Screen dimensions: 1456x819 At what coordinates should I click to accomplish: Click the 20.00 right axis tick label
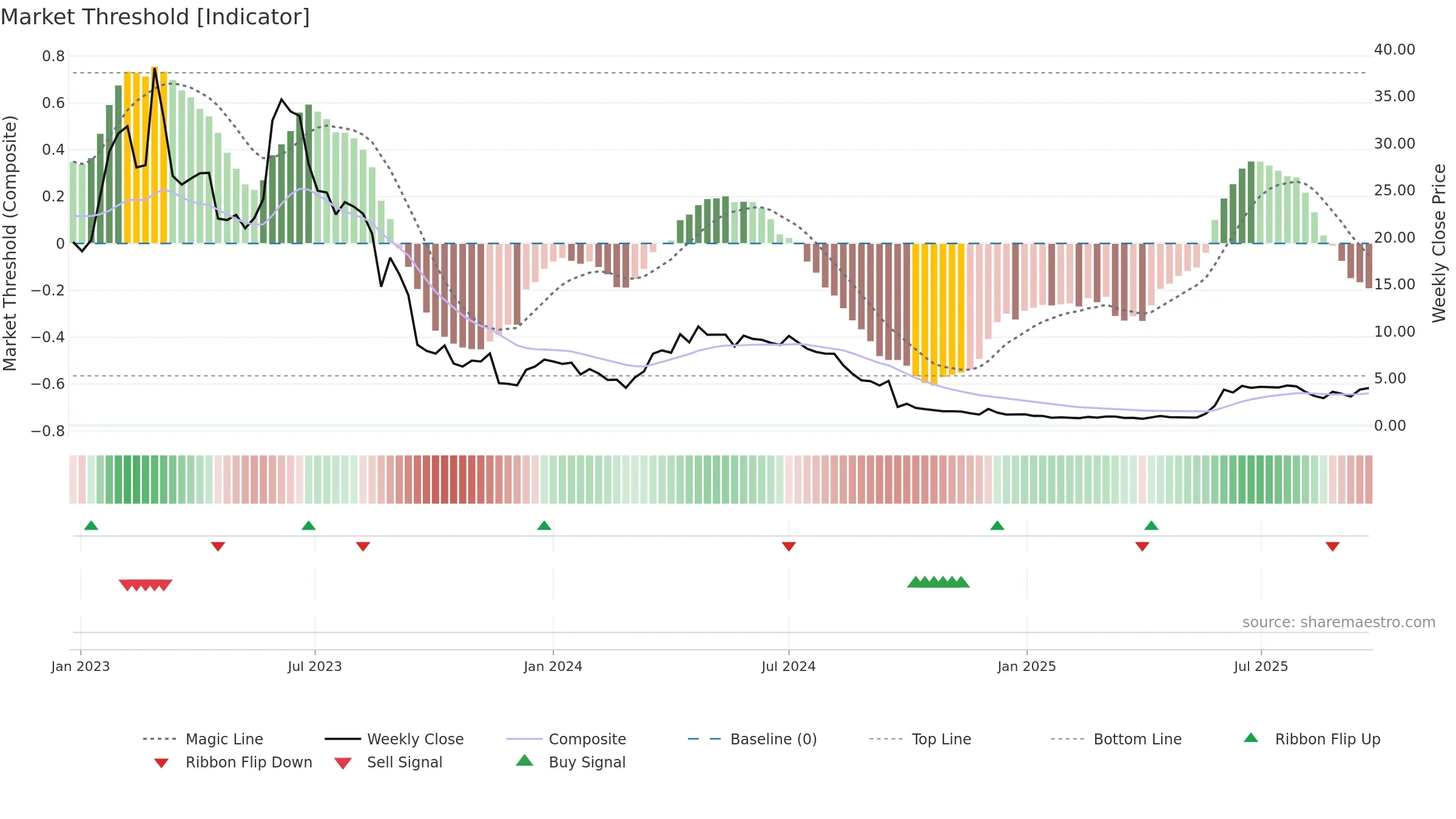click(1395, 238)
